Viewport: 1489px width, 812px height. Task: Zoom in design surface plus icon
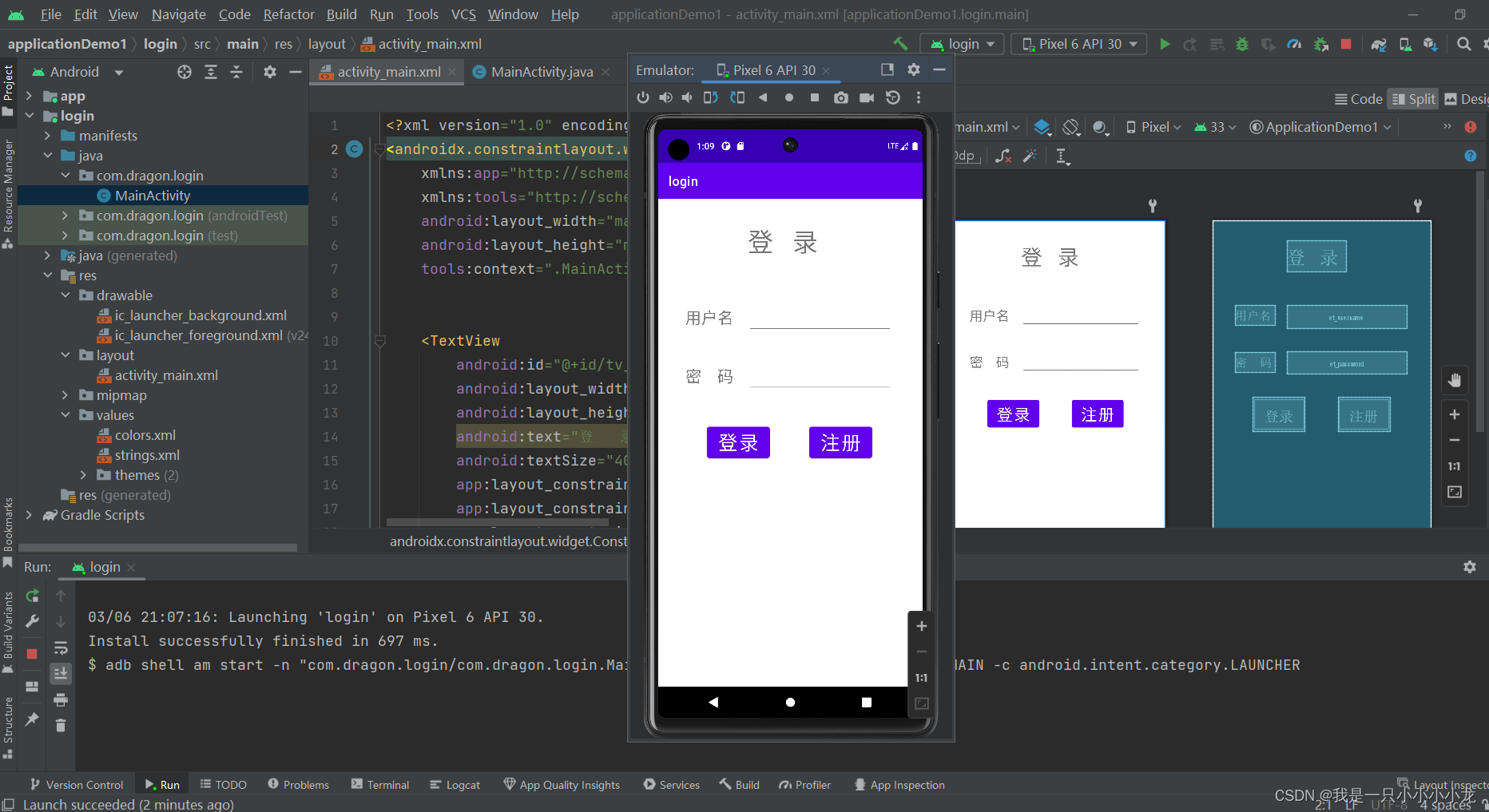tap(1455, 414)
